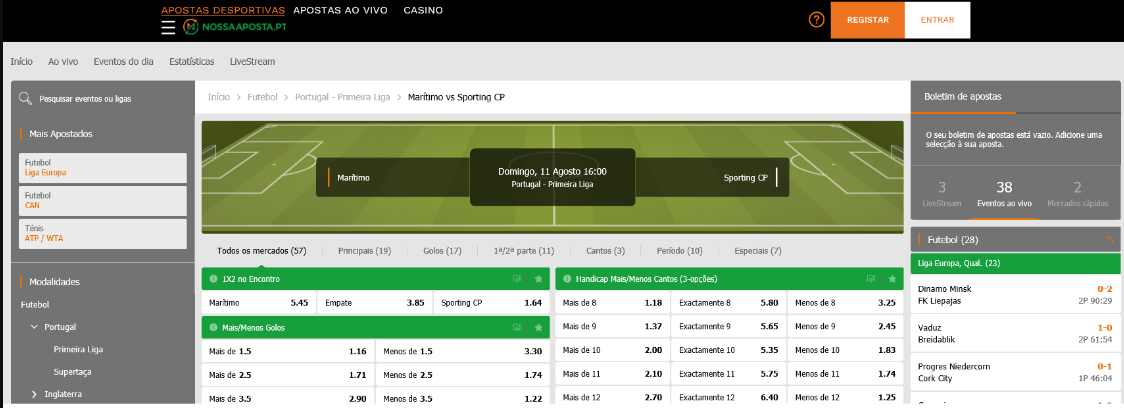Screen dimensions: 1124x408
Task: Favorite the Handicap Mais/Menos Cantos star
Action: click(892, 278)
